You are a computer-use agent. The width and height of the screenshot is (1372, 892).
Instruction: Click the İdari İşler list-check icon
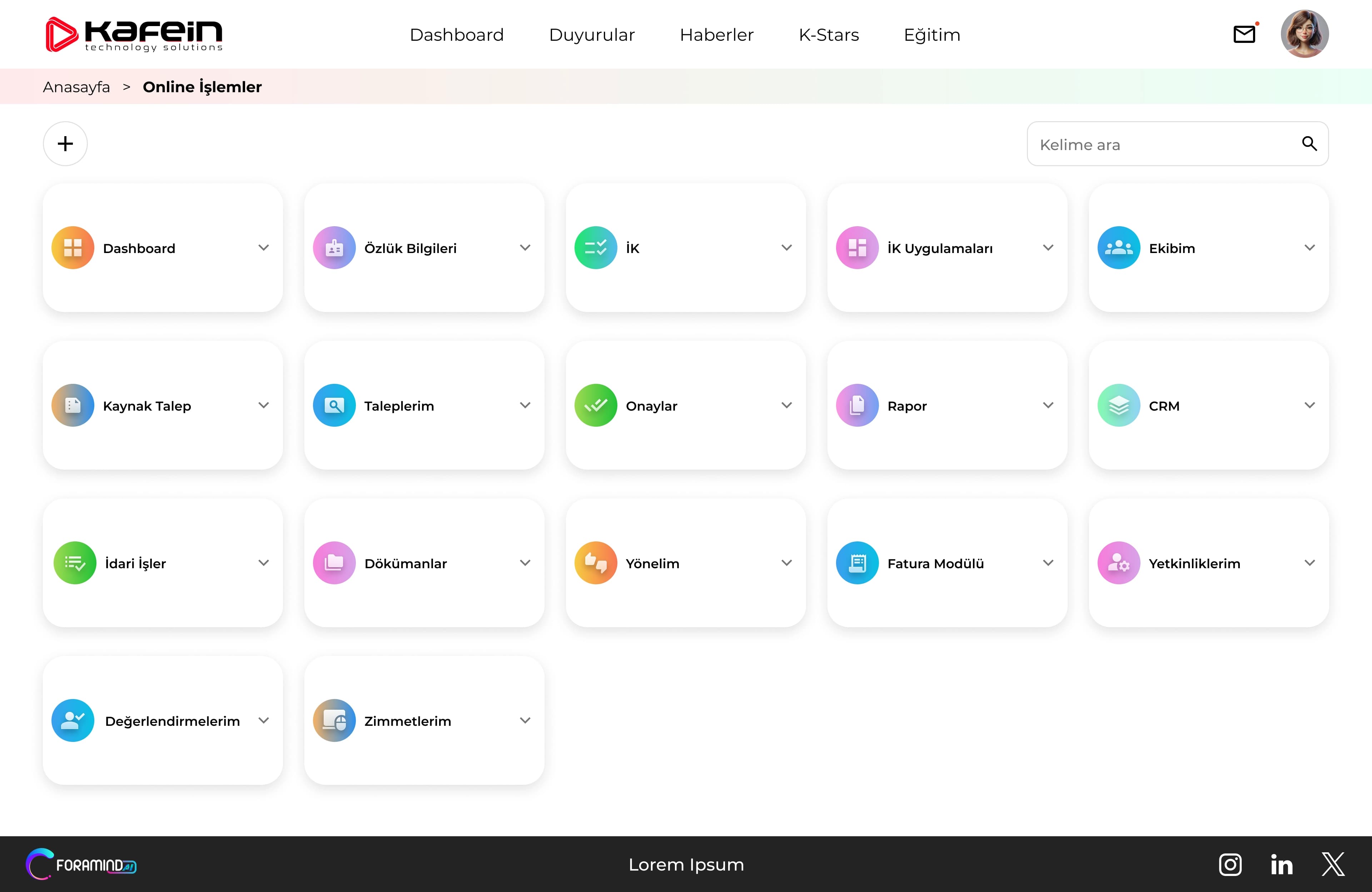74,563
